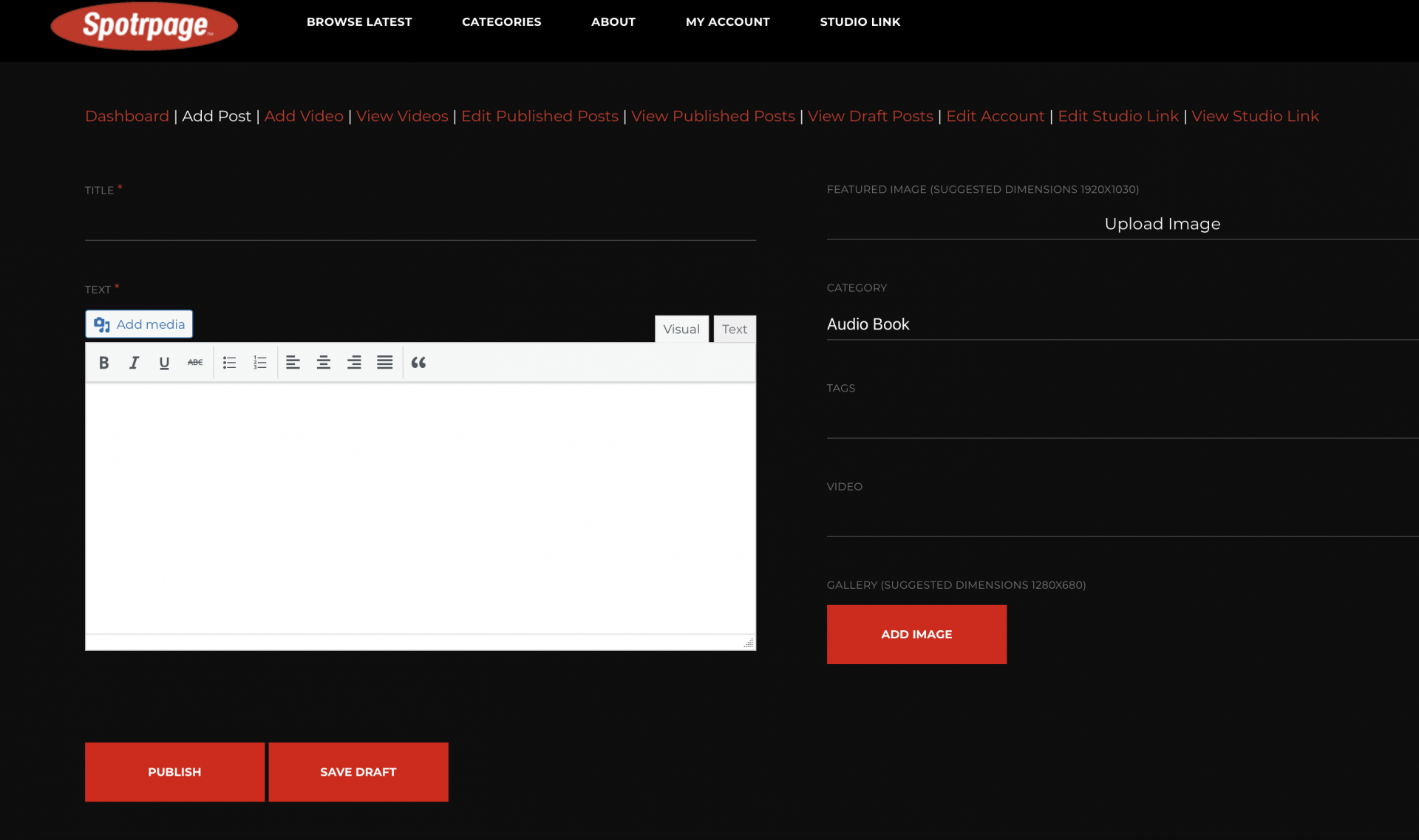This screenshot has width=1419, height=840.
Task: Open the Category dropdown showing Audio Book
Action: tap(1123, 324)
